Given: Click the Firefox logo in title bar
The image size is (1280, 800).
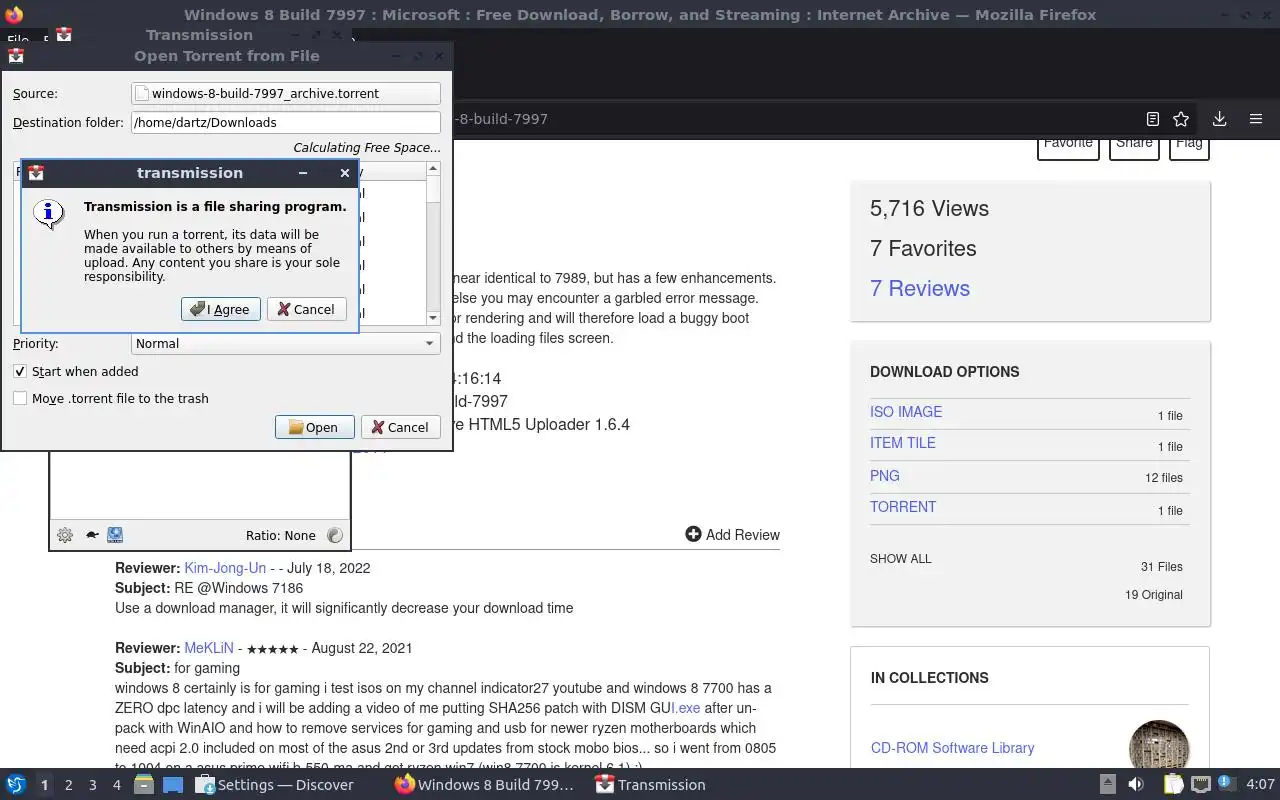Looking at the screenshot, I should tap(14, 15).
